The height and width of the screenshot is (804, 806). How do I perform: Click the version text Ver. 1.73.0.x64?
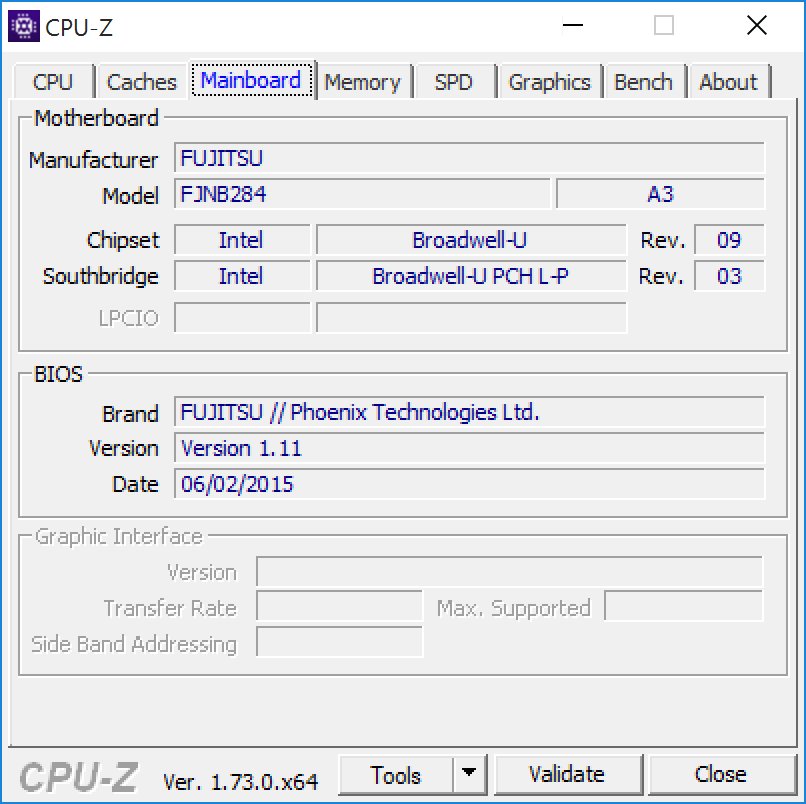coord(241,782)
